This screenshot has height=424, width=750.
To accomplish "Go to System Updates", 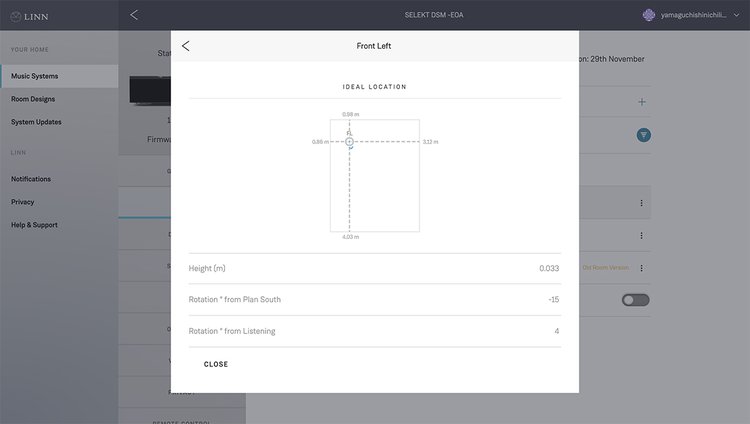I will pyautogui.click(x=36, y=122).
